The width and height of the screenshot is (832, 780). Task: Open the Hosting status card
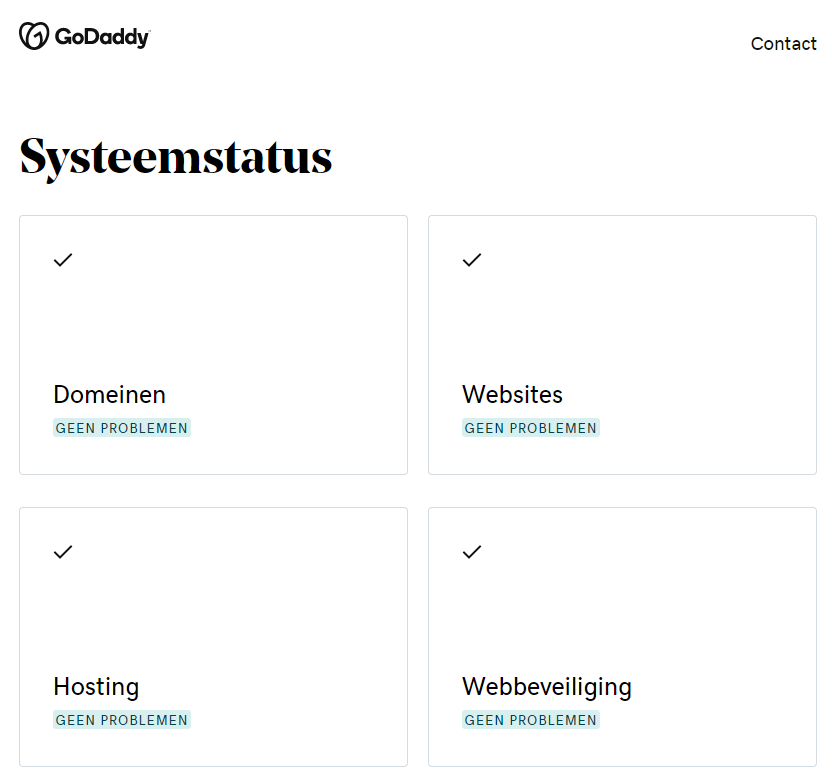tap(213, 636)
